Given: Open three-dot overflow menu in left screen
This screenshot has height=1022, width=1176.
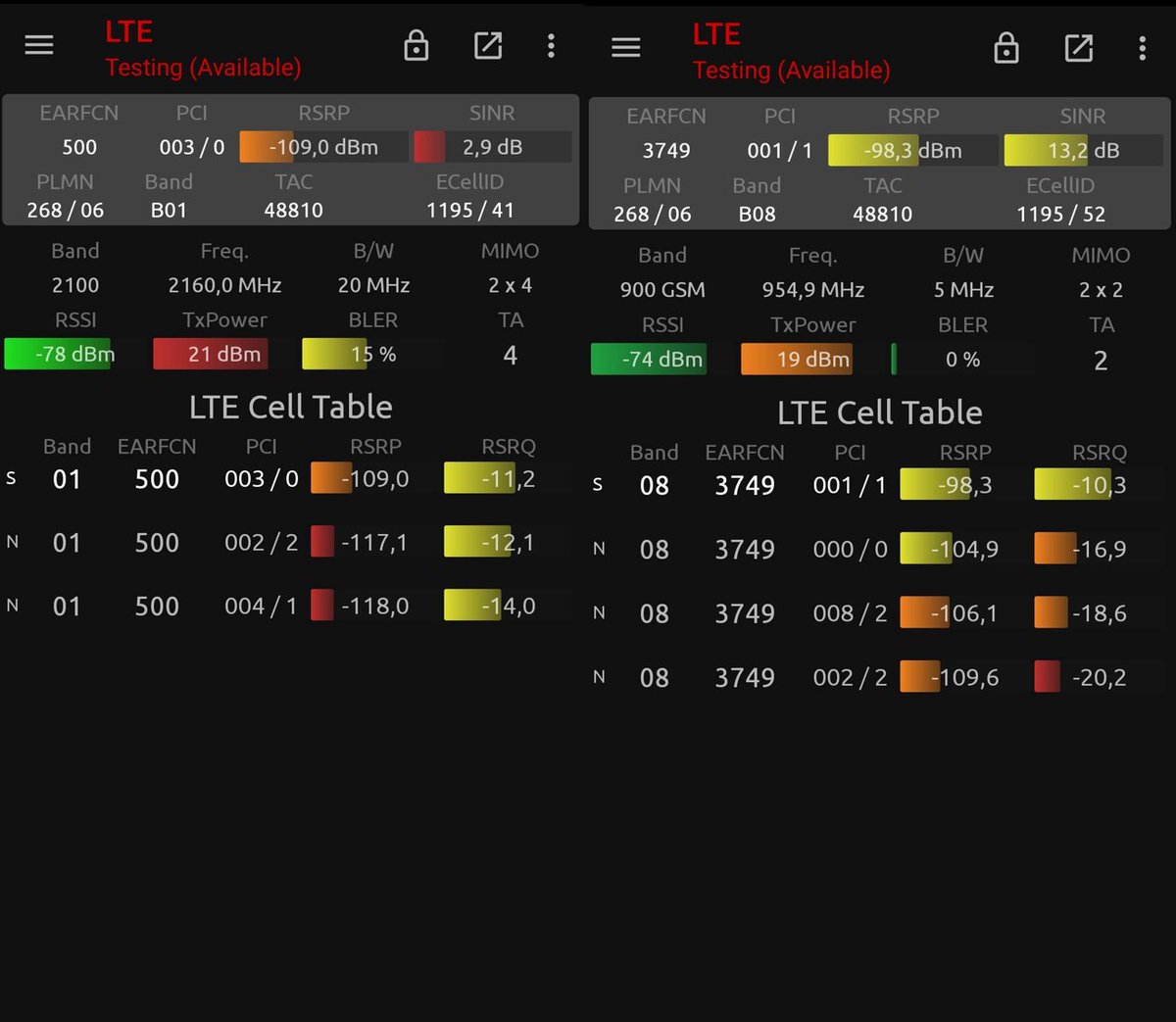Looking at the screenshot, I should coord(551,45).
